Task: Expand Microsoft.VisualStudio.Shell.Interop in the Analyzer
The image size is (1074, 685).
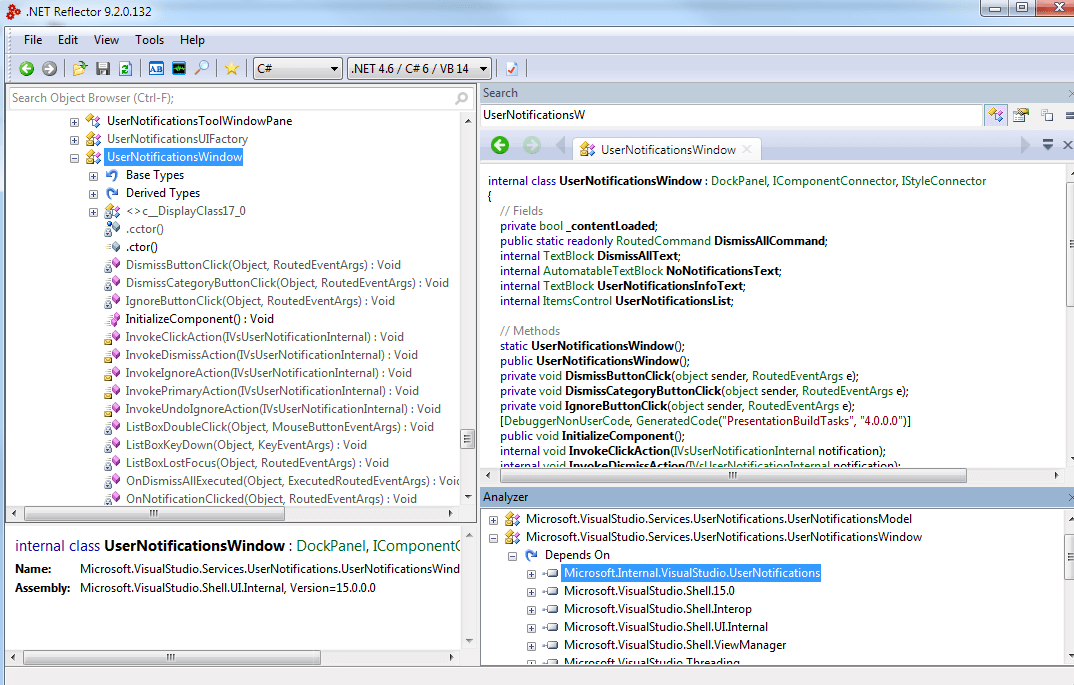Action: (532, 610)
